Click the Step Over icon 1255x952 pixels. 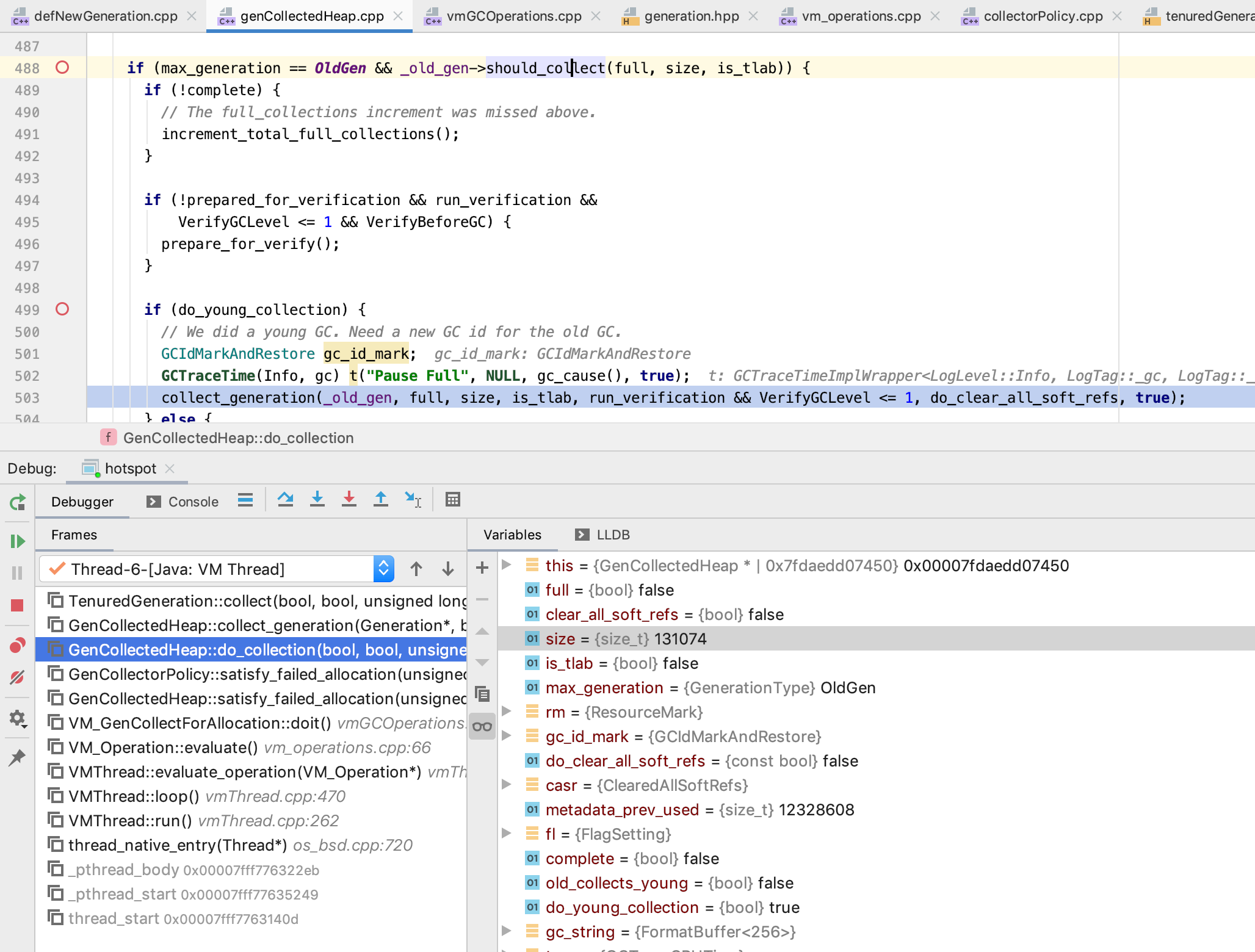(285, 500)
